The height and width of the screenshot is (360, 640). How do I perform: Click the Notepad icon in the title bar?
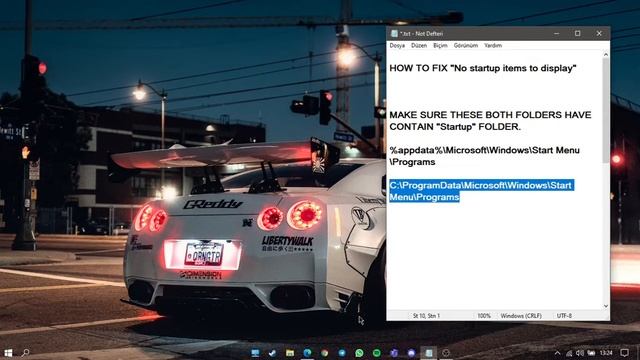(x=394, y=33)
